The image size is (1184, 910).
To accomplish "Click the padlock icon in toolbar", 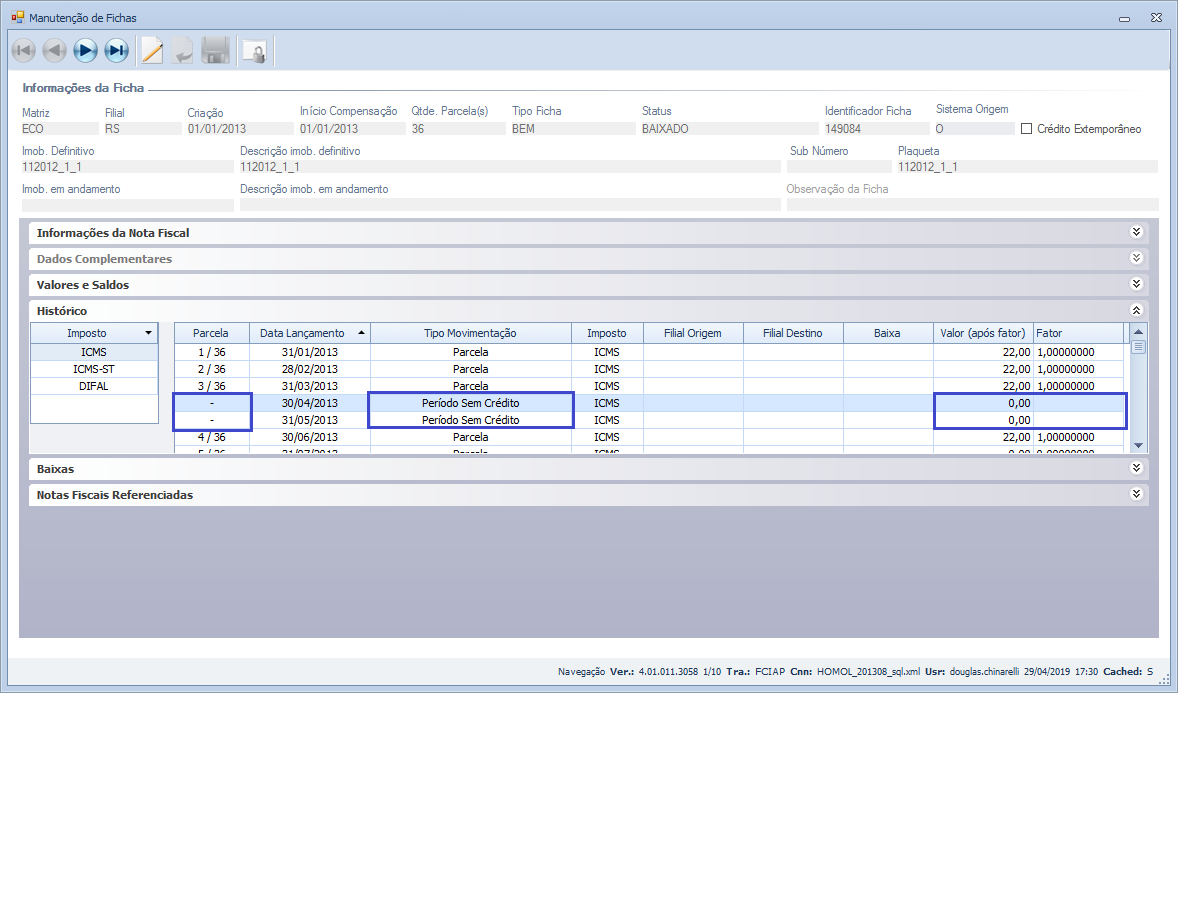I will 254,50.
